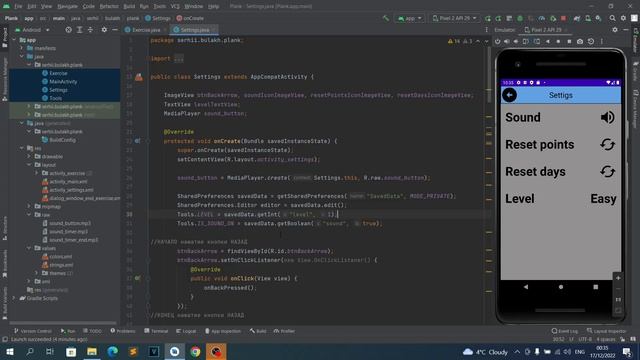This screenshot has height=360, width=640.
Task: Open Project panel options gear
Action: tap(104, 30)
